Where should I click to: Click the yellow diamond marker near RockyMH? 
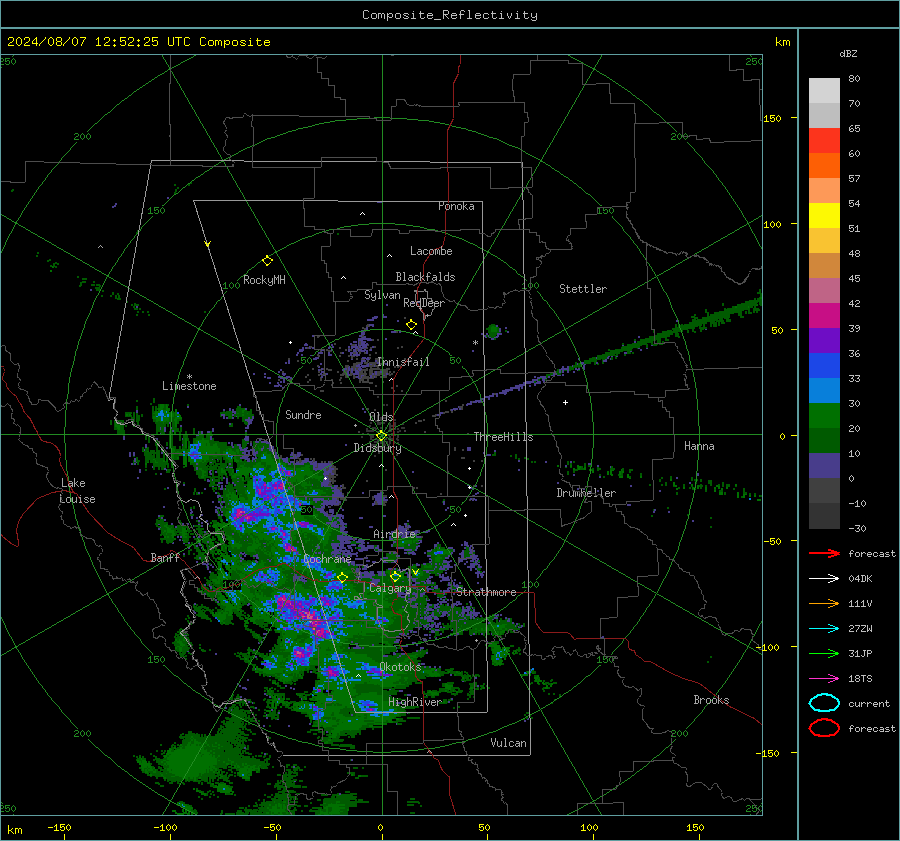click(267, 261)
